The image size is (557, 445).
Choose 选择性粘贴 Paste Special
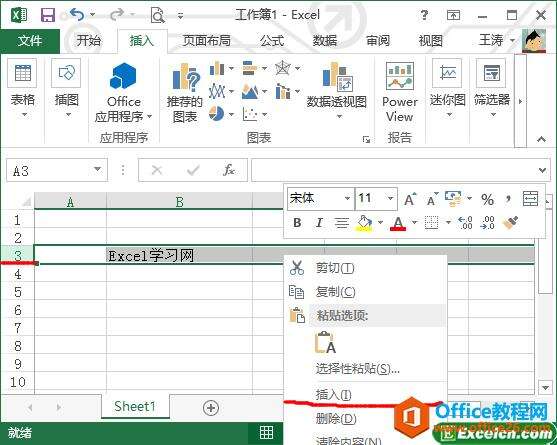pos(365,369)
